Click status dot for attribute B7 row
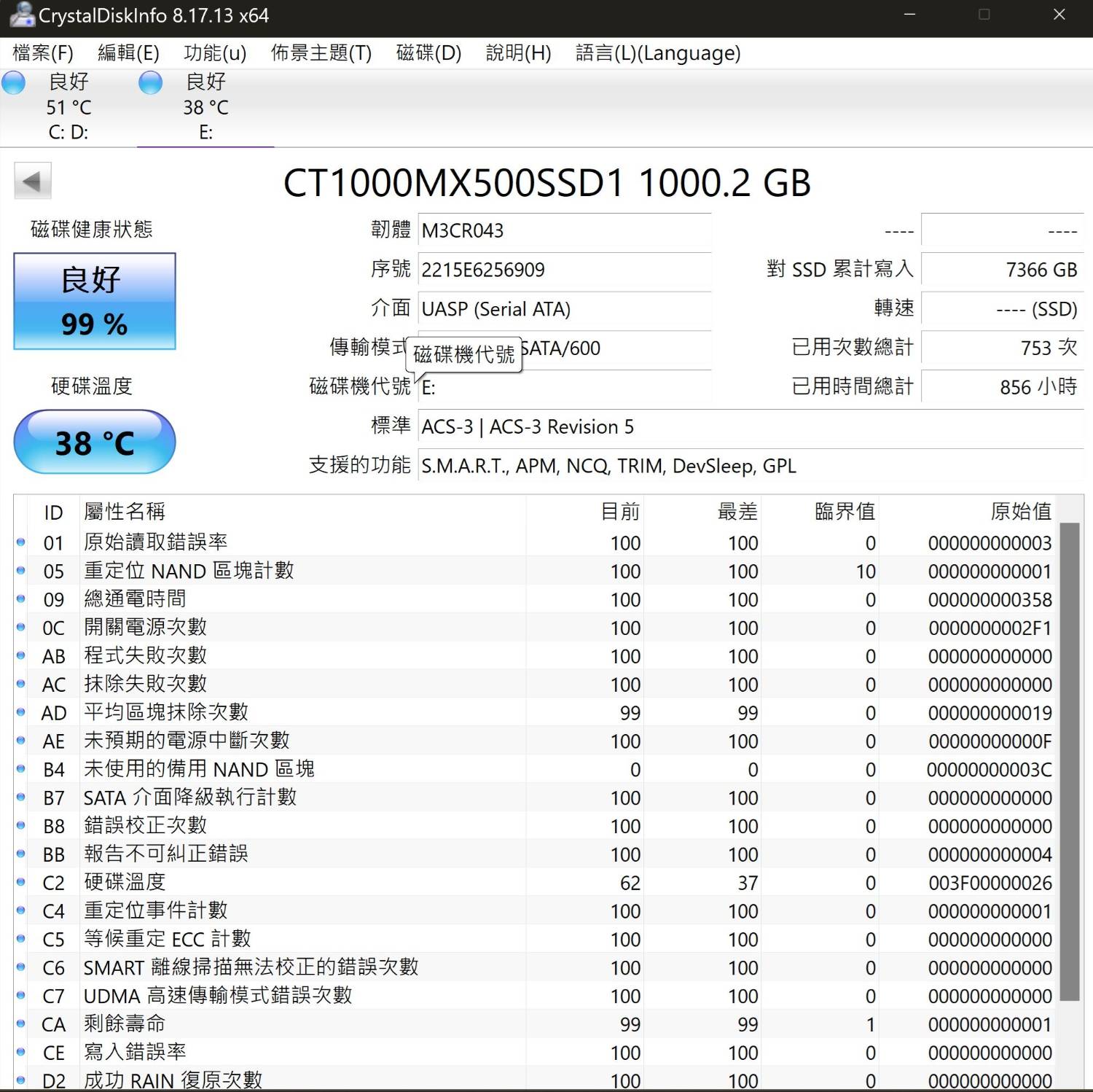1093x1092 pixels. tap(20, 797)
